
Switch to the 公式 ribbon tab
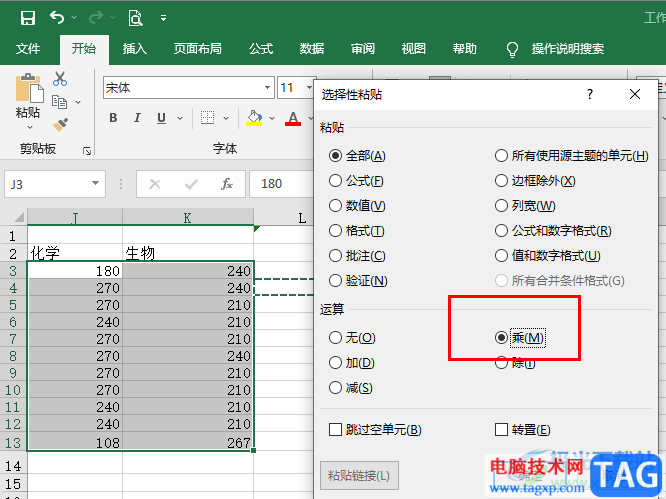coord(261,49)
